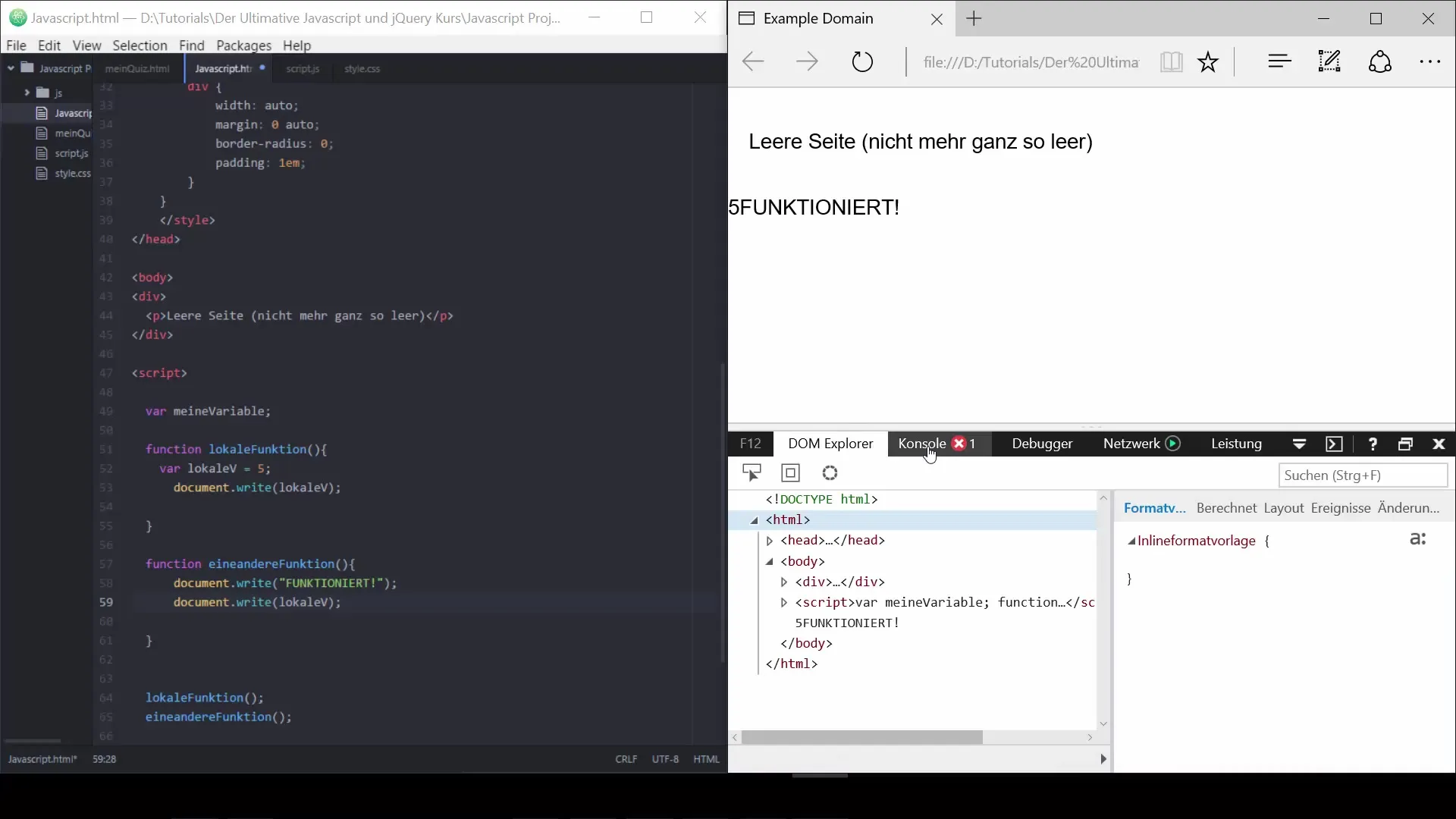
Task: Select the Berechnet tab
Action: point(1226,508)
